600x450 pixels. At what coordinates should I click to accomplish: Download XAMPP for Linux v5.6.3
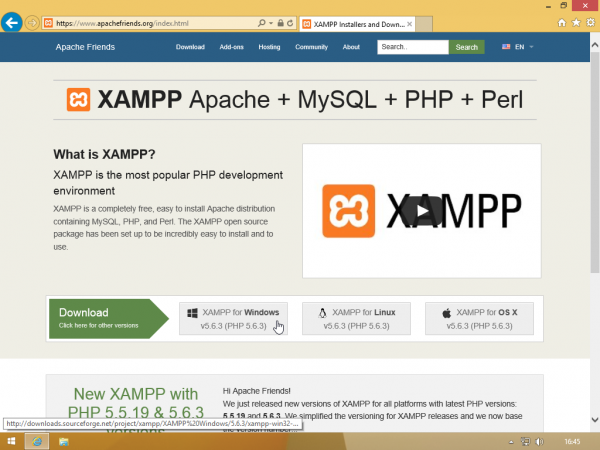[x=356, y=318]
